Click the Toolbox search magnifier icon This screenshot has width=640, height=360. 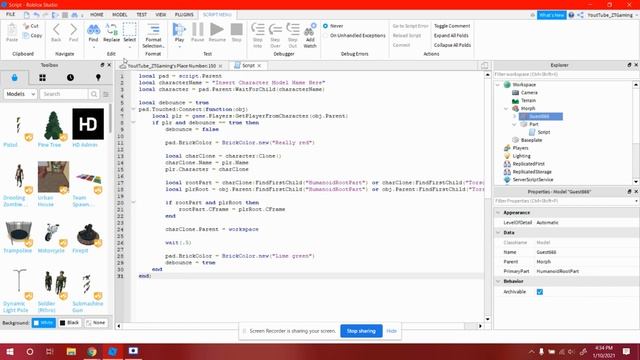click(94, 94)
